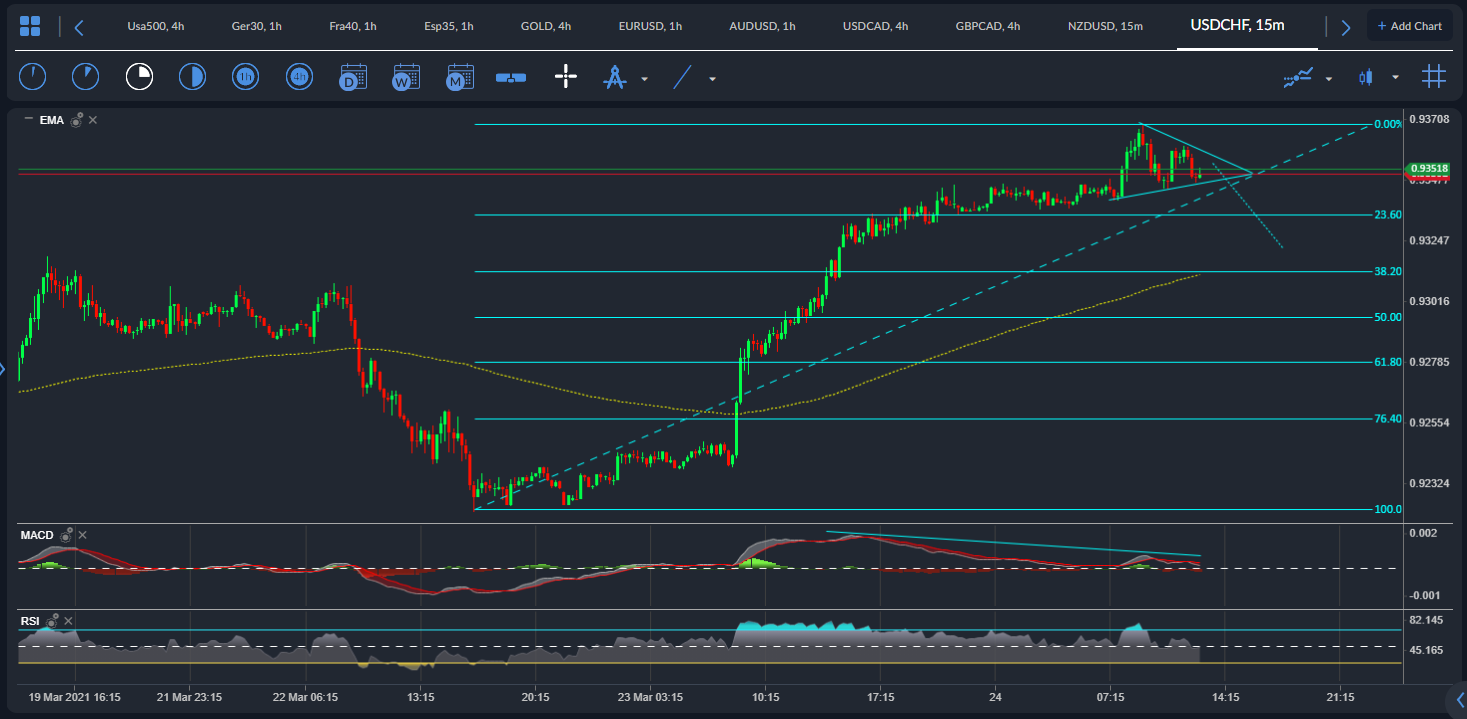The image size is (1467, 719).
Task: Collapse the EMA legend with the minus
Action: coord(27,120)
